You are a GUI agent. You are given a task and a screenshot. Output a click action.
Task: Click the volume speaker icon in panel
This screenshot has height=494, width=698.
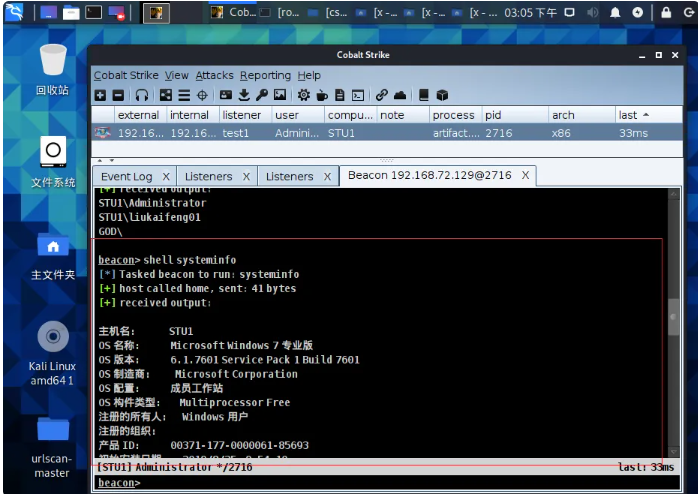592,12
